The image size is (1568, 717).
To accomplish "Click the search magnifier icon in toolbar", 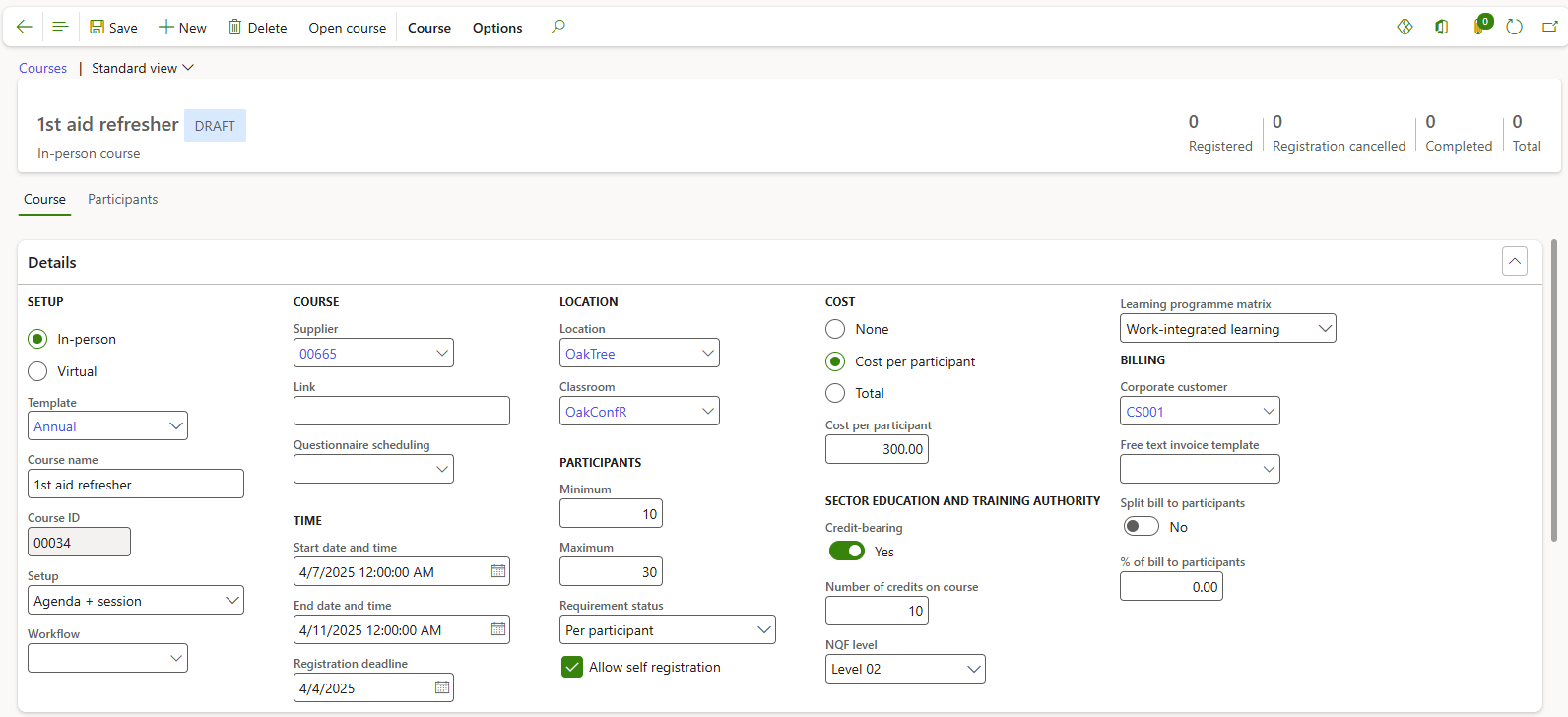I will click(557, 27).
